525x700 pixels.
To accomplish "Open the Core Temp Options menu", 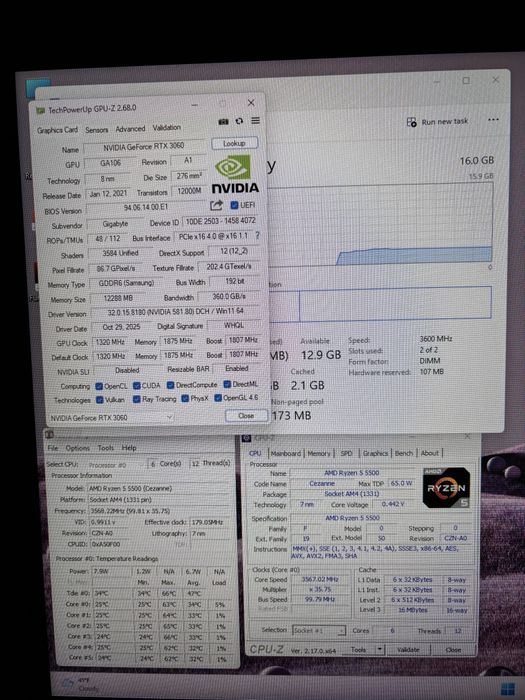I will tap(77, 448).
